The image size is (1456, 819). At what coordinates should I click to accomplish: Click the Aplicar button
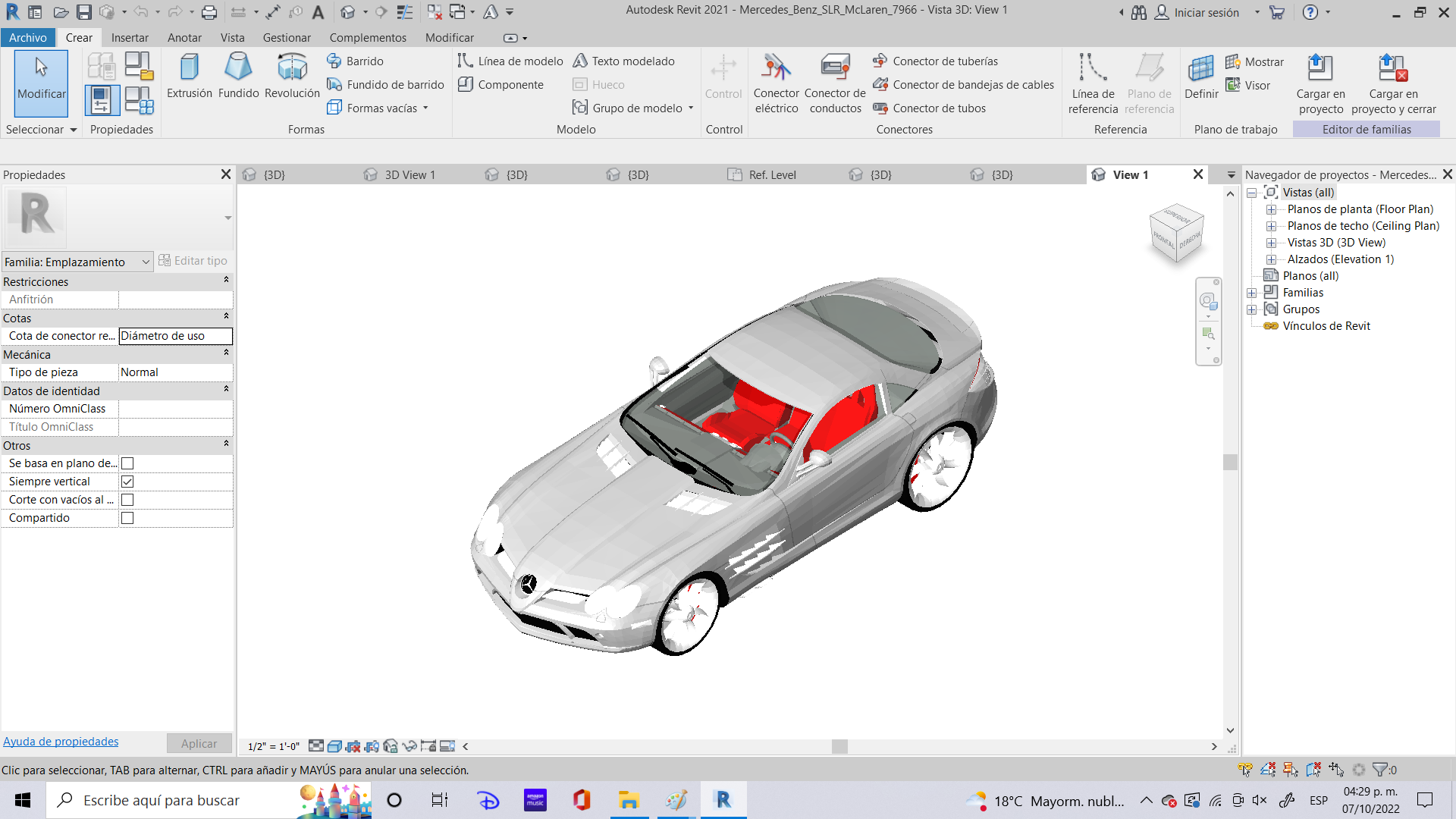pyautogui.click(x=199, y=743)
